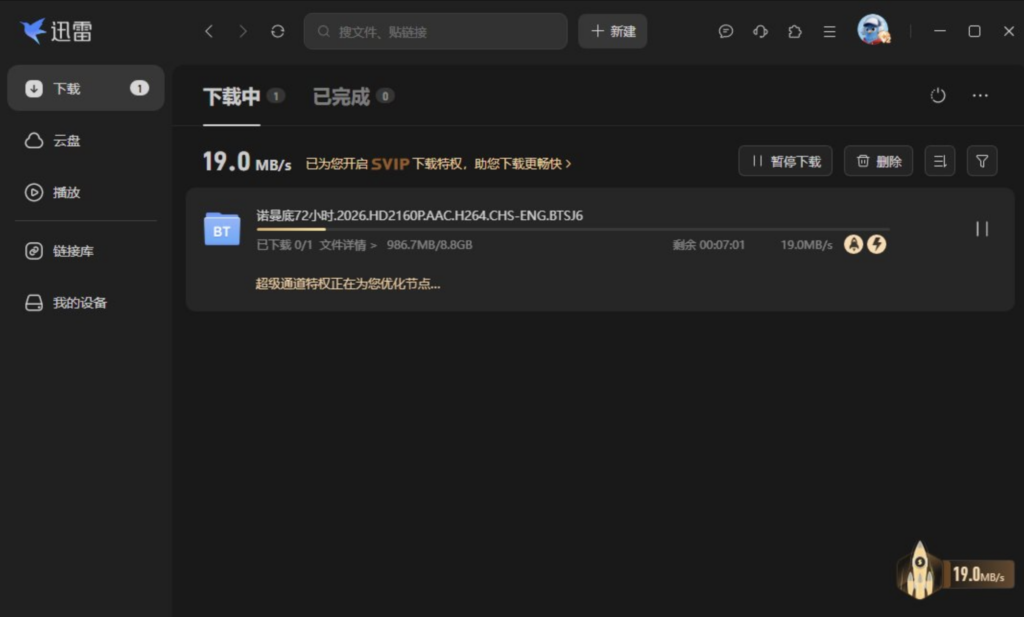Open the filter funnel icon
The height and width of the screenshot is (617, 1024).
pyautogui.click(x=982, y=161)
